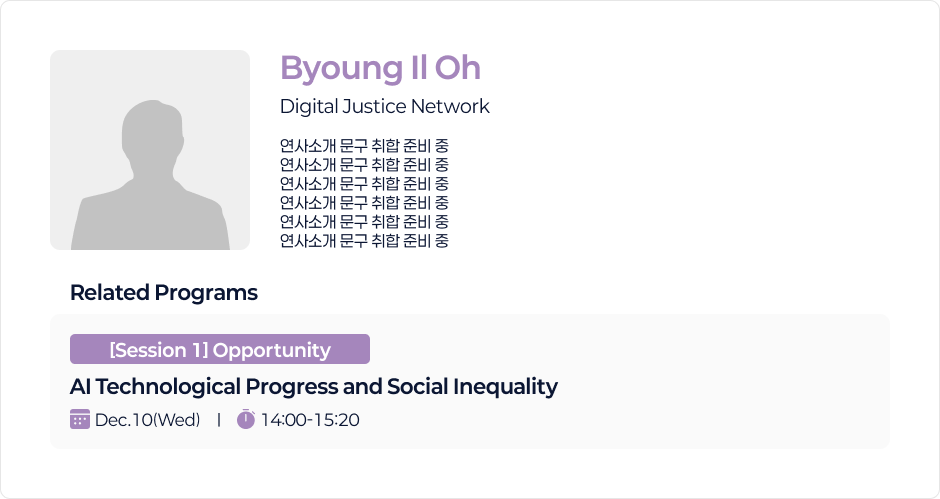Click the fifth line of Korean speaker bio
The image size is (940, 499).
(x=364, y=222)
